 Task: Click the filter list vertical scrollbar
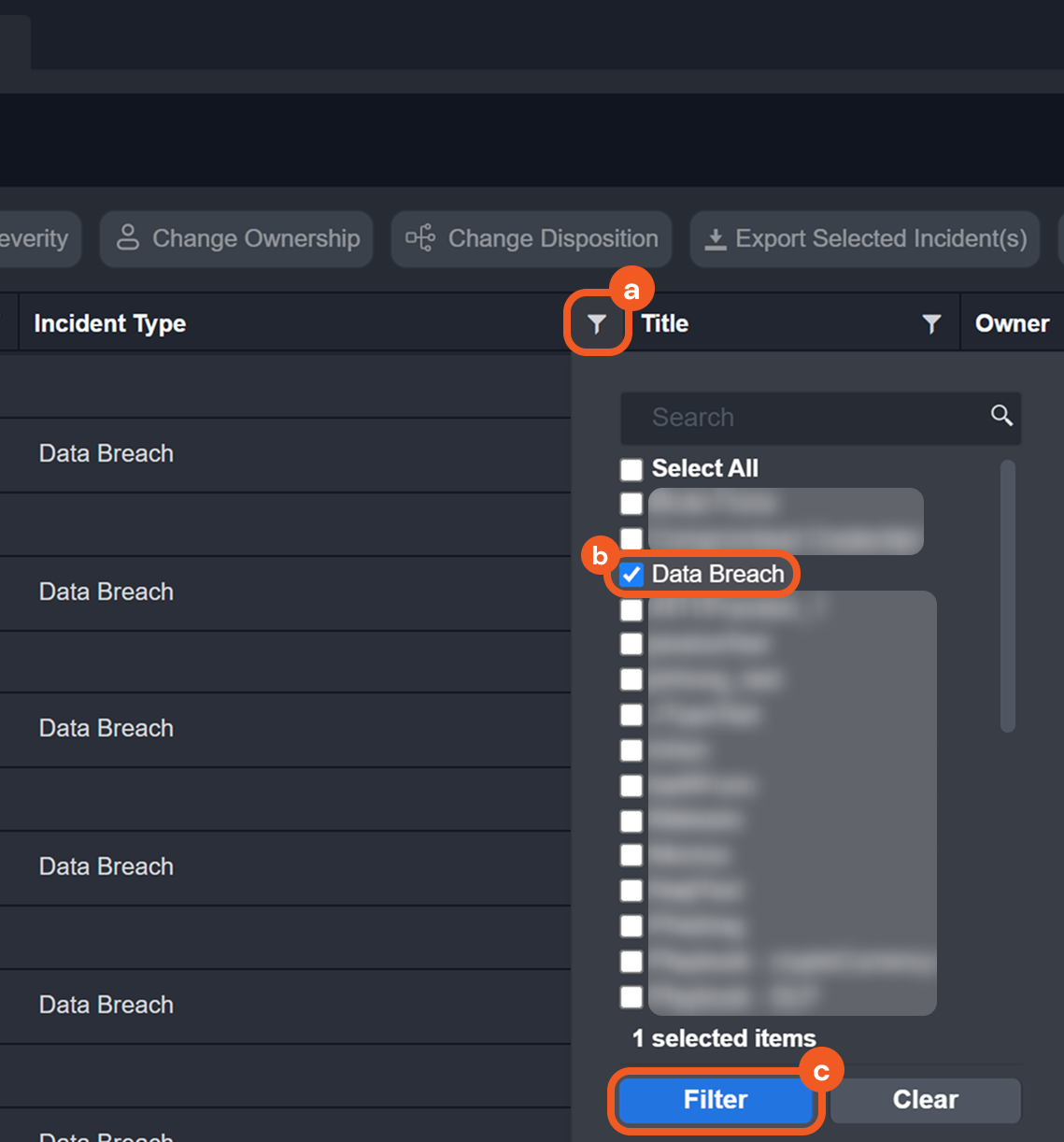click(1007, 596)
